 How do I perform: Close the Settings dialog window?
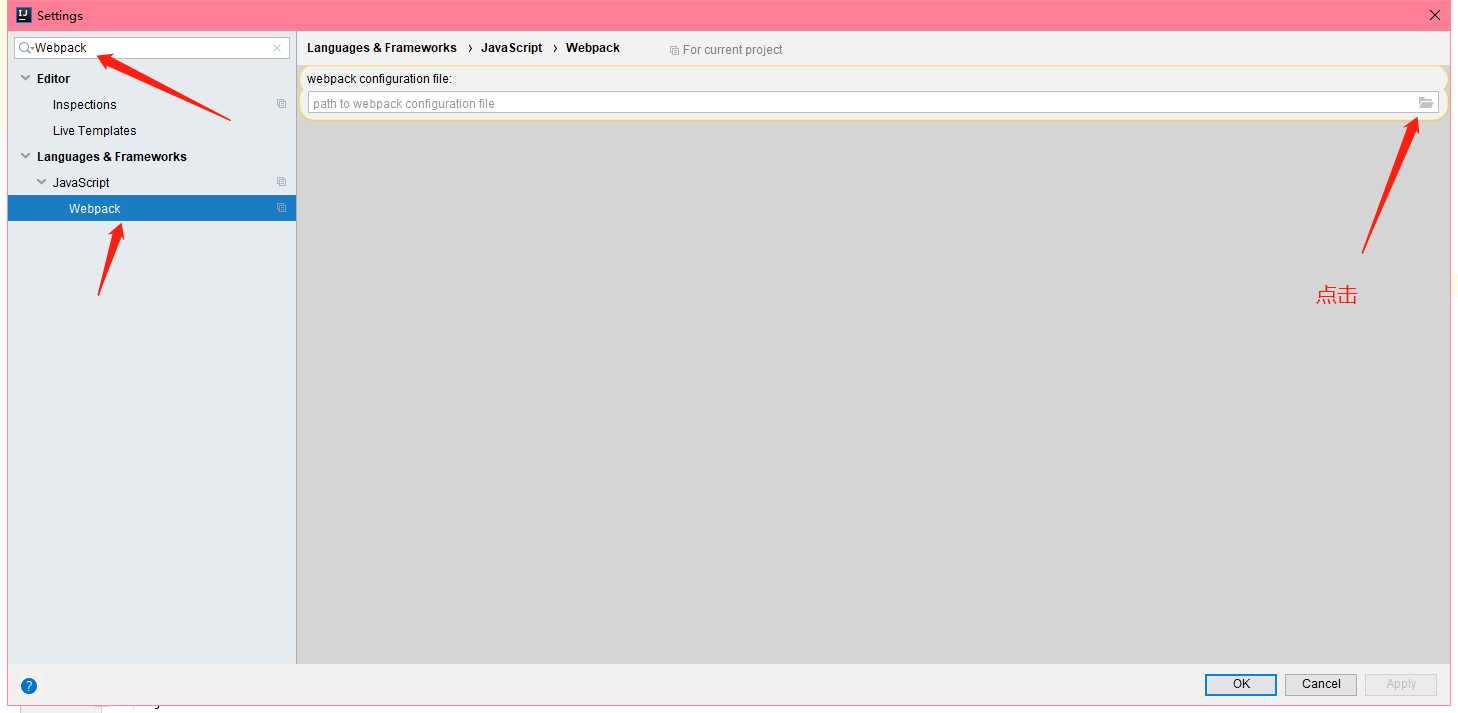point(1434,15)
